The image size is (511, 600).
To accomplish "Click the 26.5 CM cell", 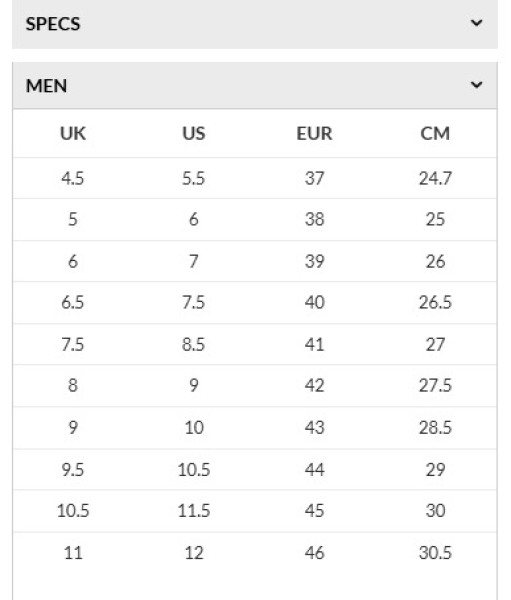I will click(x=435, y=302).
